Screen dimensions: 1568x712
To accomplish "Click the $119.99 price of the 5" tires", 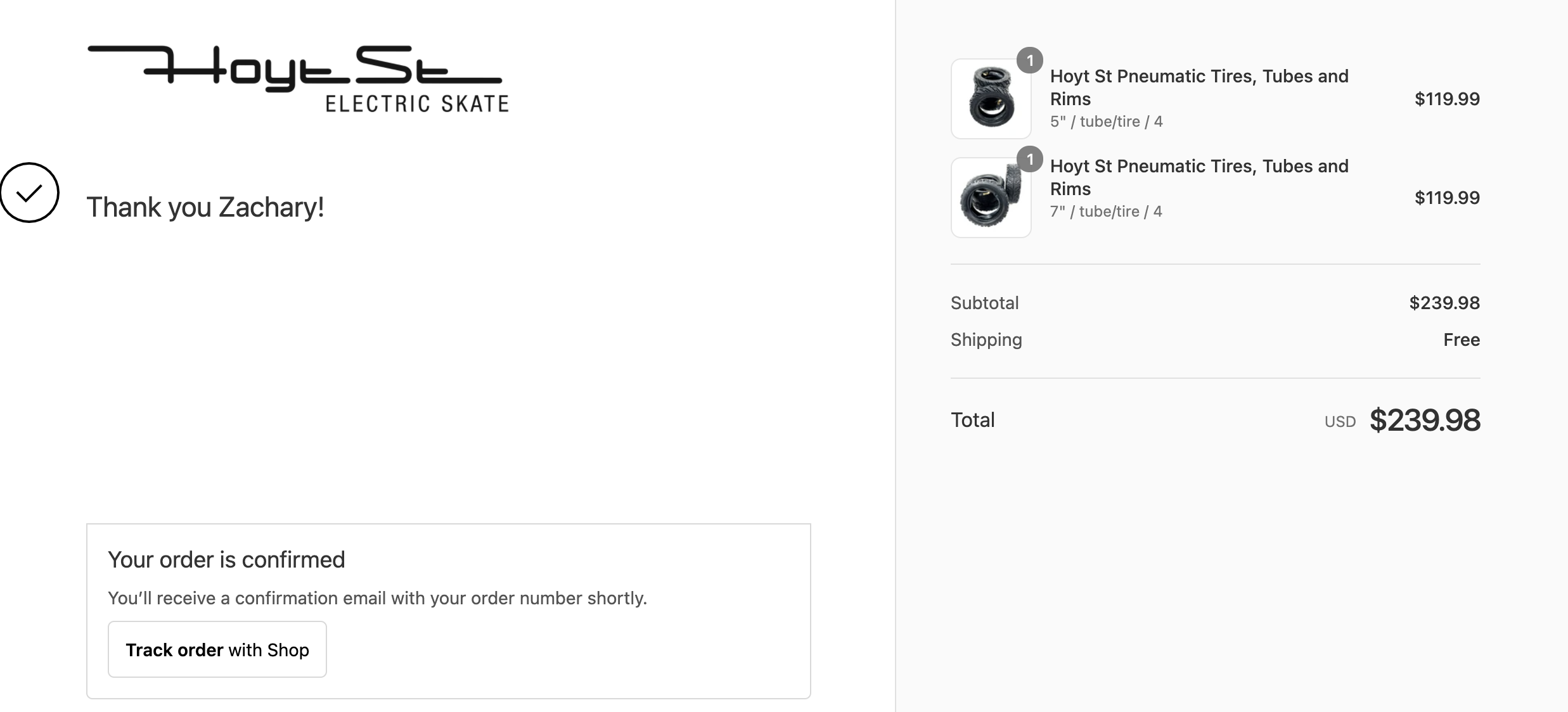I will pos(1447,99).
